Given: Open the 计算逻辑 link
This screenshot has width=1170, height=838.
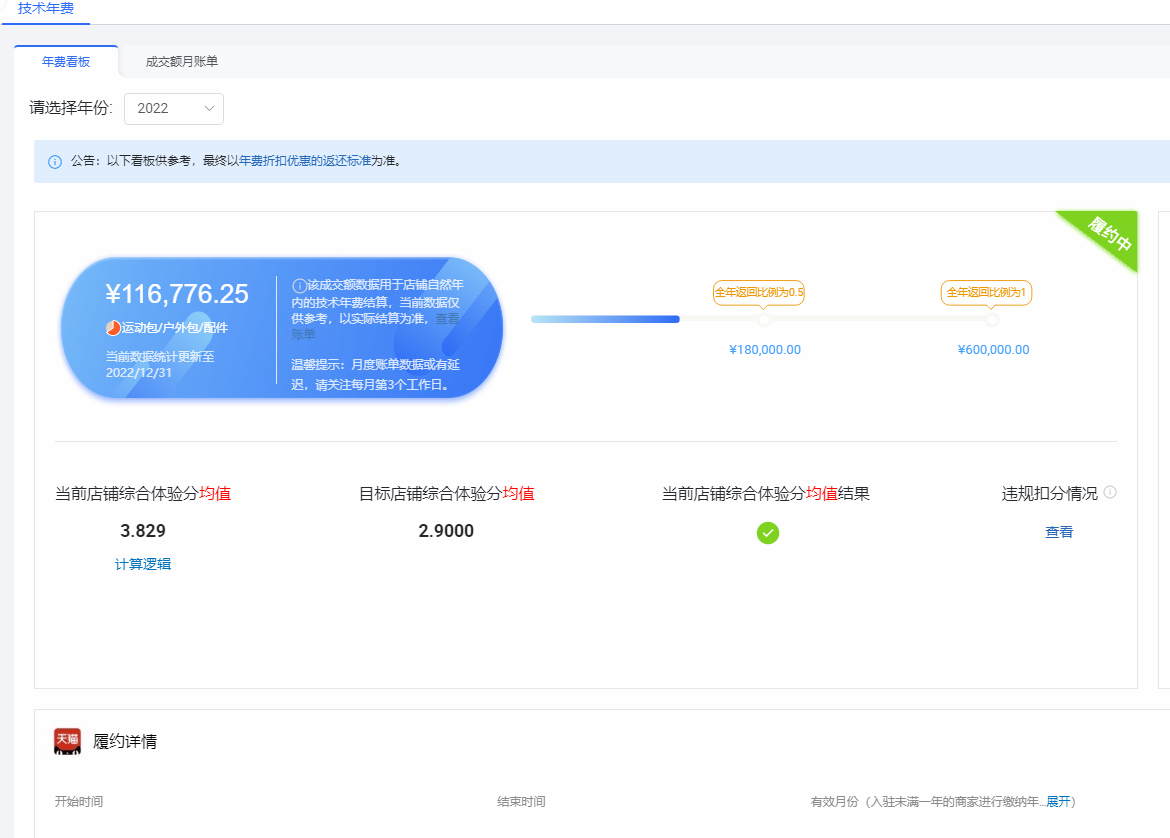Looking at the screenshot, I should [143, 564].
